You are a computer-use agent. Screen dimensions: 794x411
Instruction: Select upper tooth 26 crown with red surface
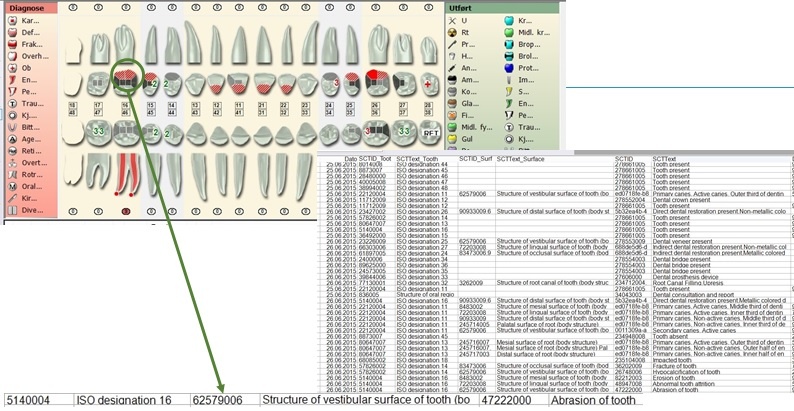pyautogui.click(x=378, y=83)
